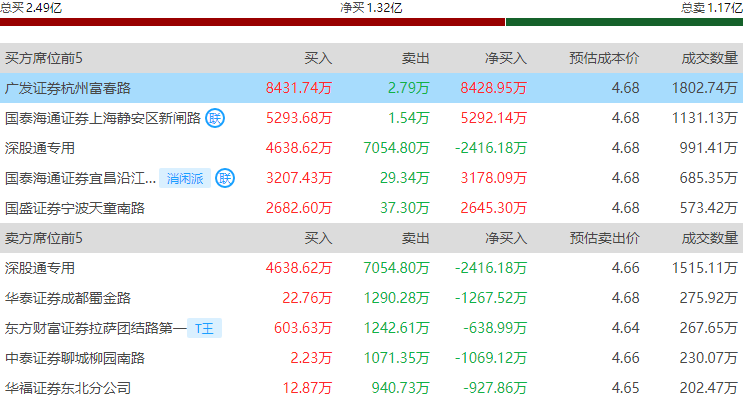Click 卖出 header in the buyer table
The width and height of the screenshot is (743, 401).
coord(416,58)
